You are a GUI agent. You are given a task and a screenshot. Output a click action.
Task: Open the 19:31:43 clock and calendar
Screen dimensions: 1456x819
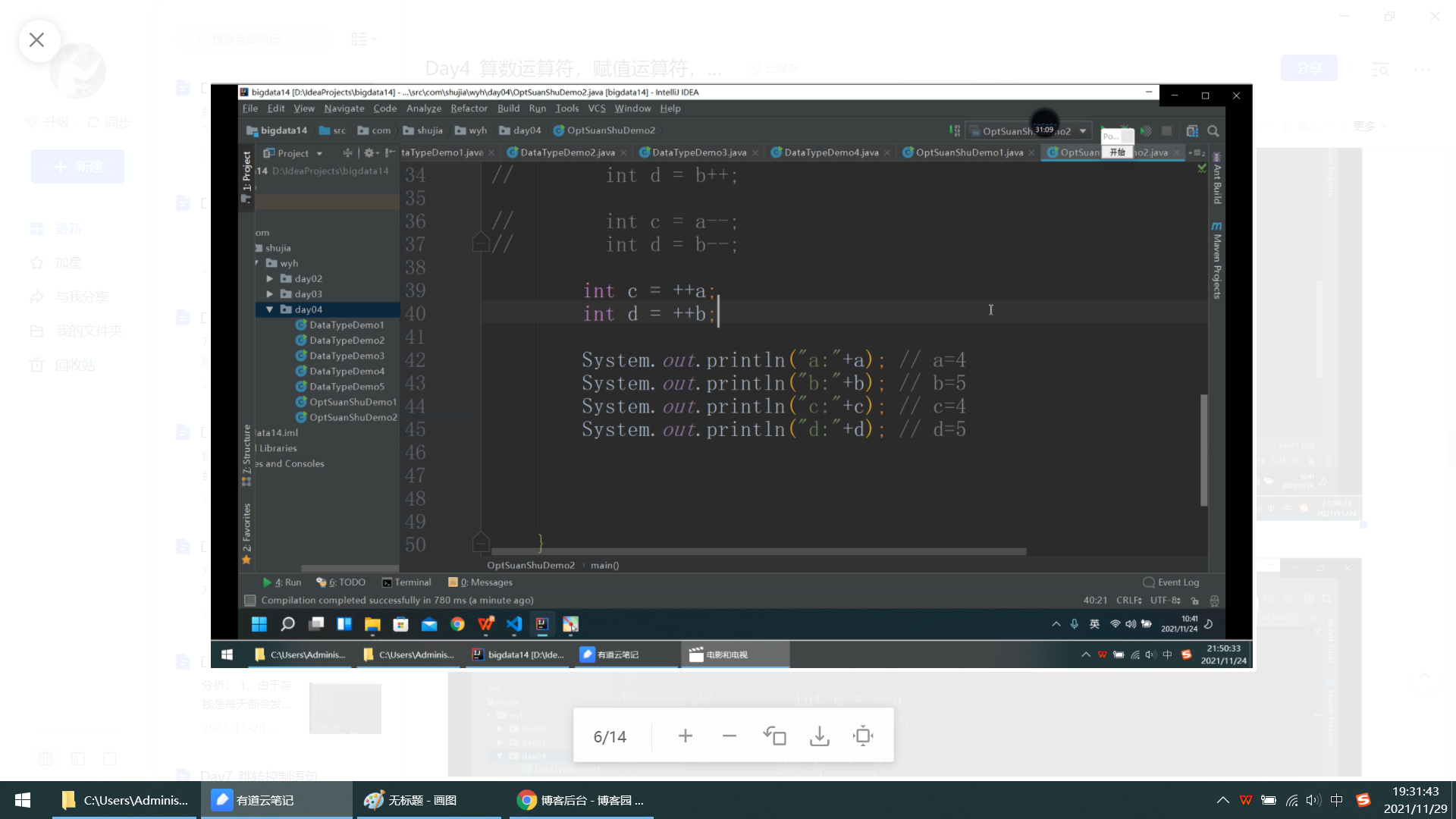(x=1415, y=800)
